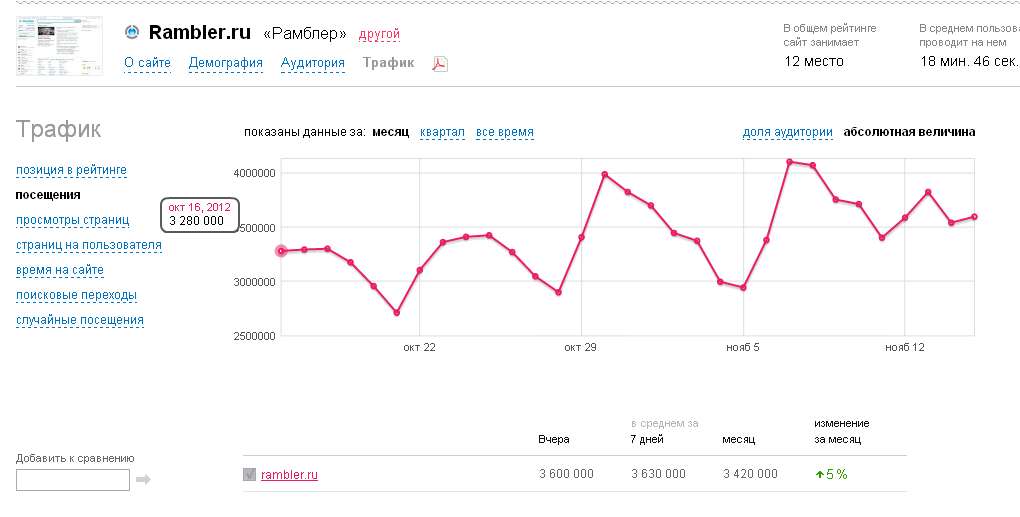Open the rambler.ru link in table
Image resolution: width=1020 pixels, height=517 pixels.
(289, 475)
